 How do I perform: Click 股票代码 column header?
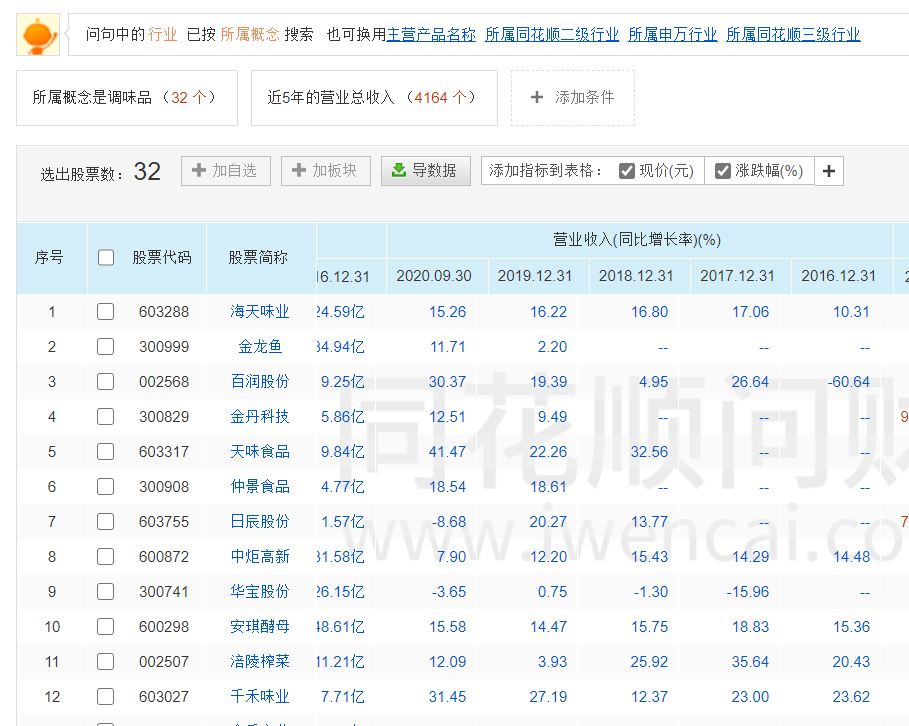[x=162, y=257]
